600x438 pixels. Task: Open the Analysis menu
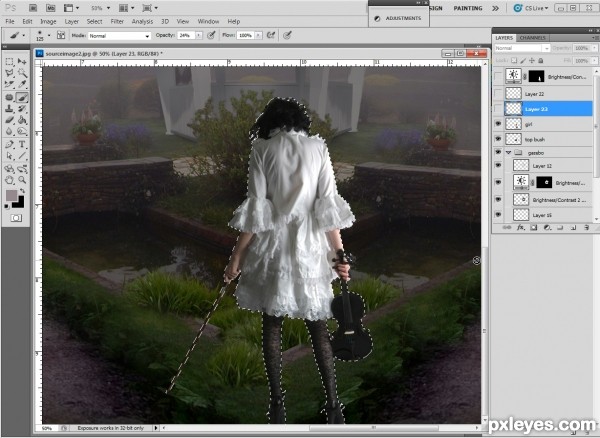point(142,21)
